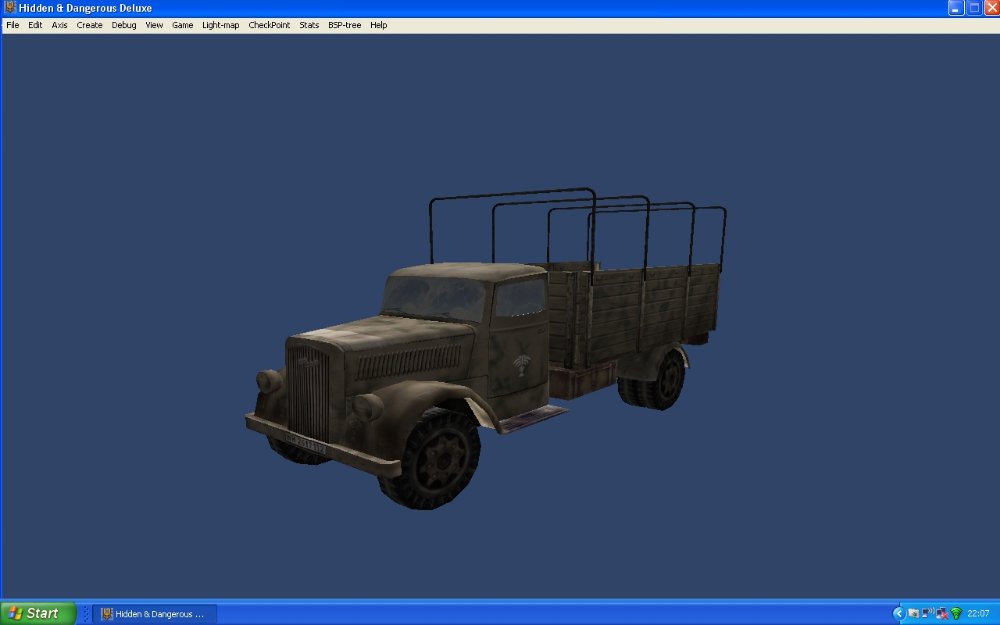1000x625 pixels.
Task: Open the CheckPoint menu
Action: [269, 25]
